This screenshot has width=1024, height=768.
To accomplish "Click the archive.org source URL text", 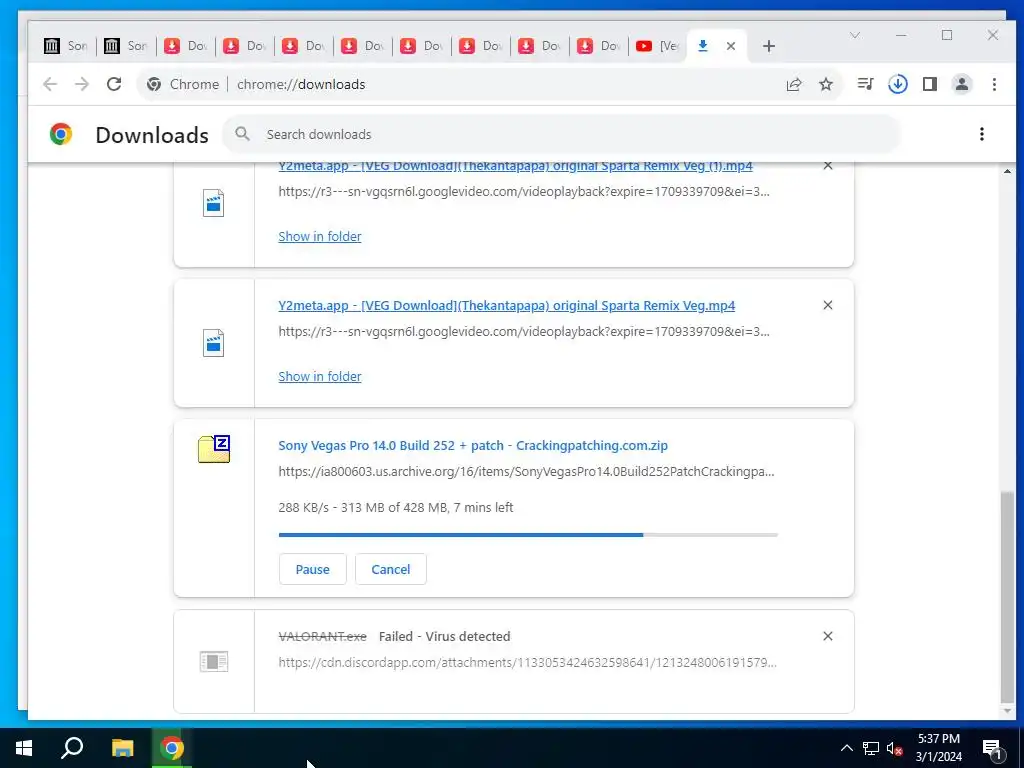I will (526, 472).
